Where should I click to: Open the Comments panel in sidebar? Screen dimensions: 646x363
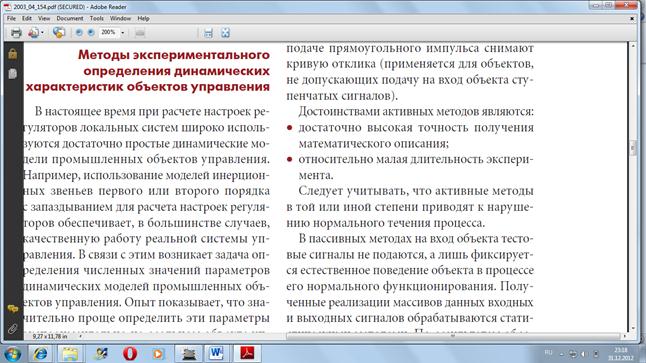(13, 309)
